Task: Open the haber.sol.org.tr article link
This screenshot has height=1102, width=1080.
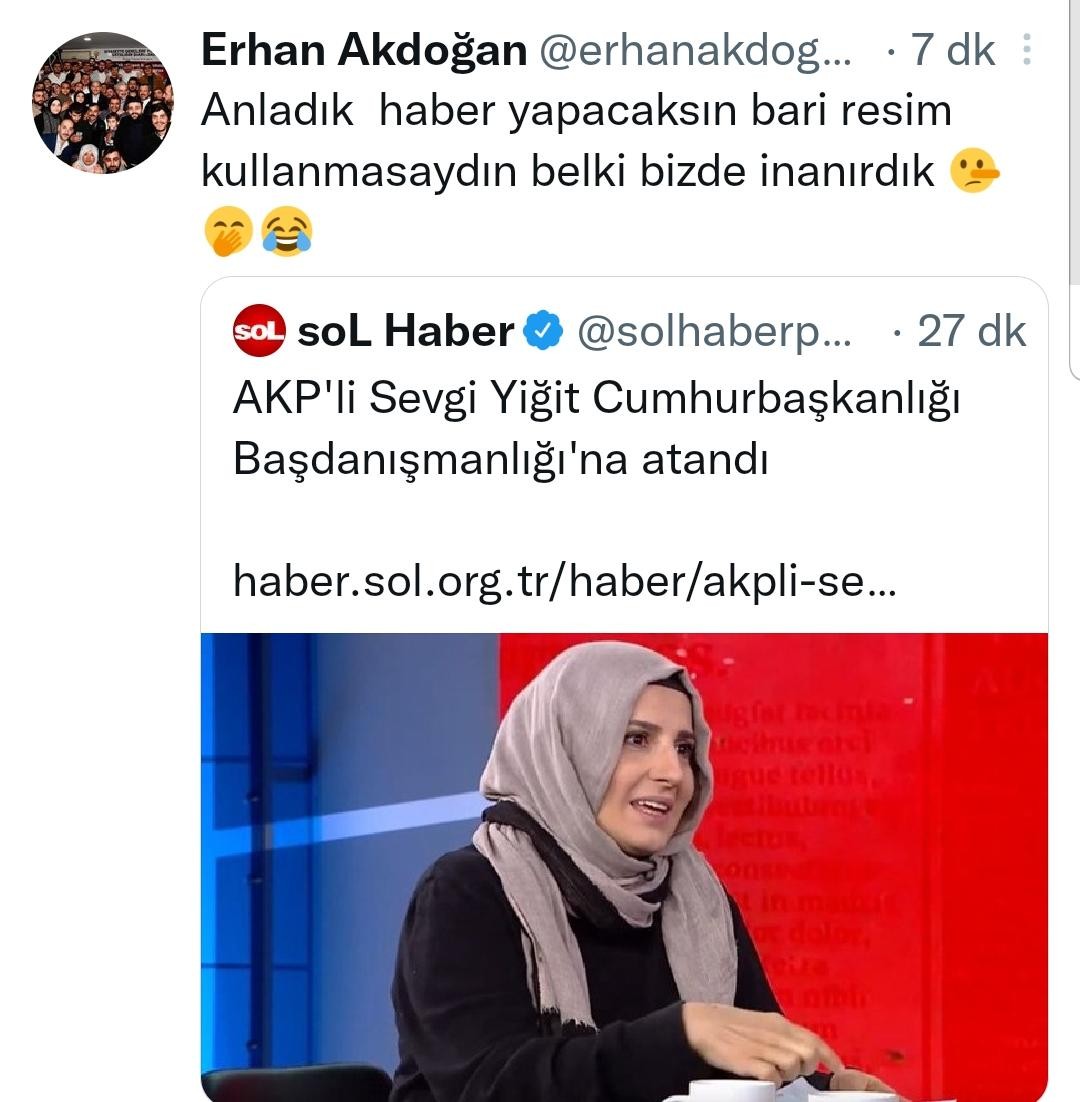Action: (x=564, y=582)
